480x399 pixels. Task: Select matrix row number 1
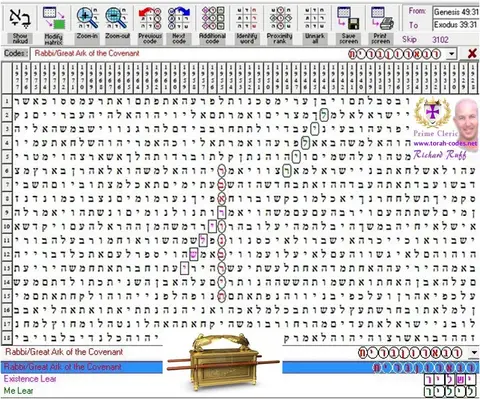(7, 101)
